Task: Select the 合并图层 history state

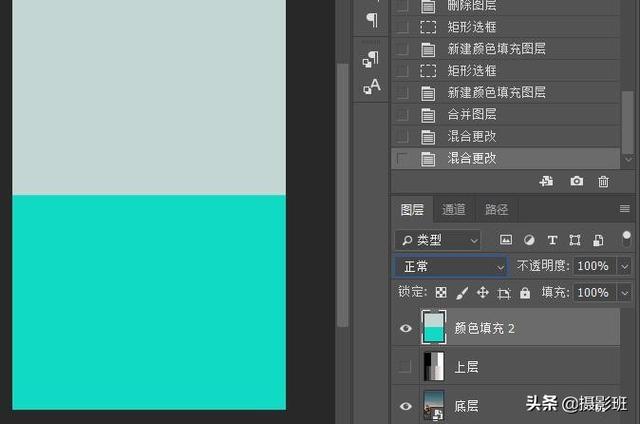Action: tap(506, 115)
